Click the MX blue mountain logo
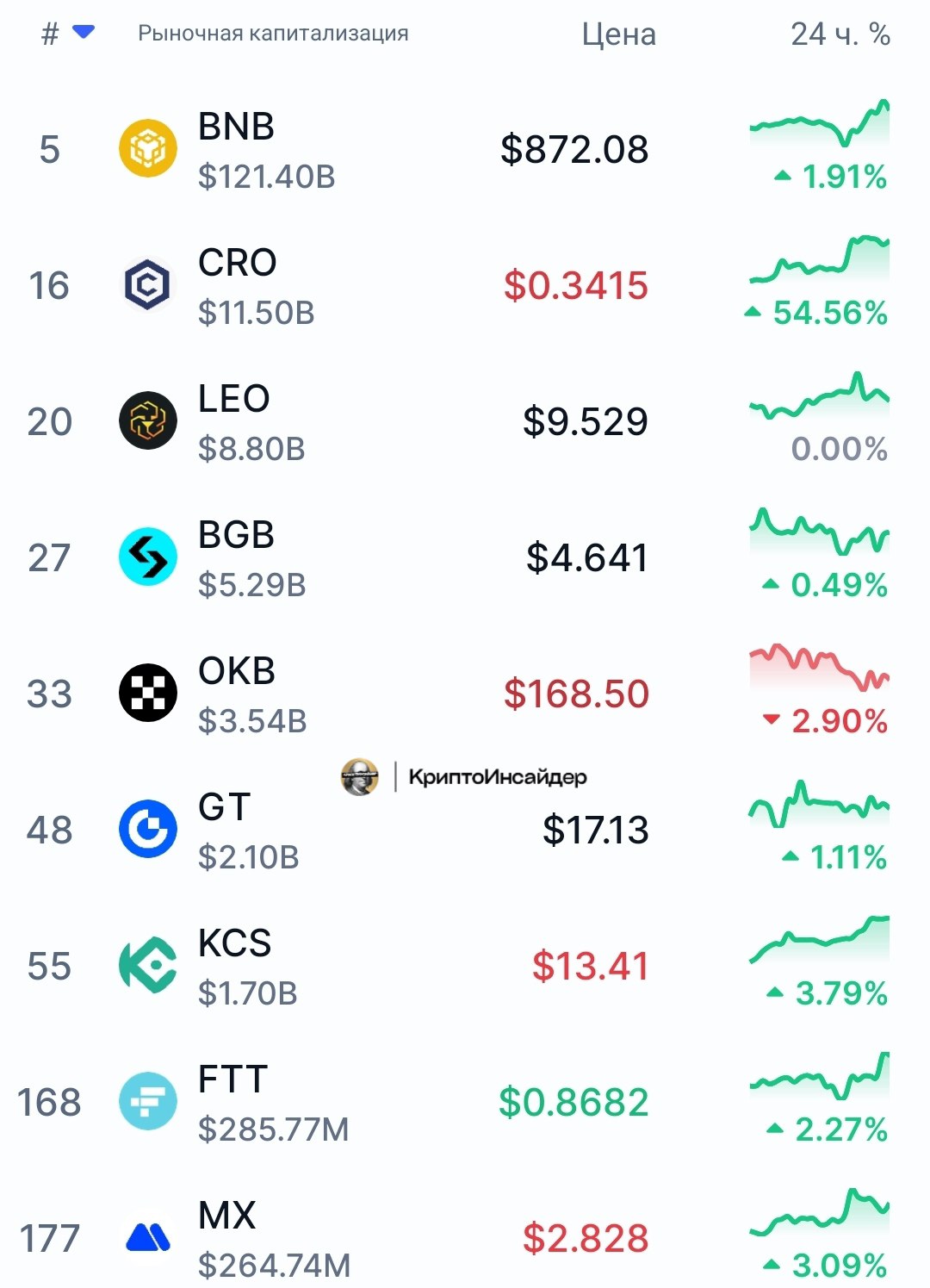930x1288 pixels. click(x=148, y=1237)
